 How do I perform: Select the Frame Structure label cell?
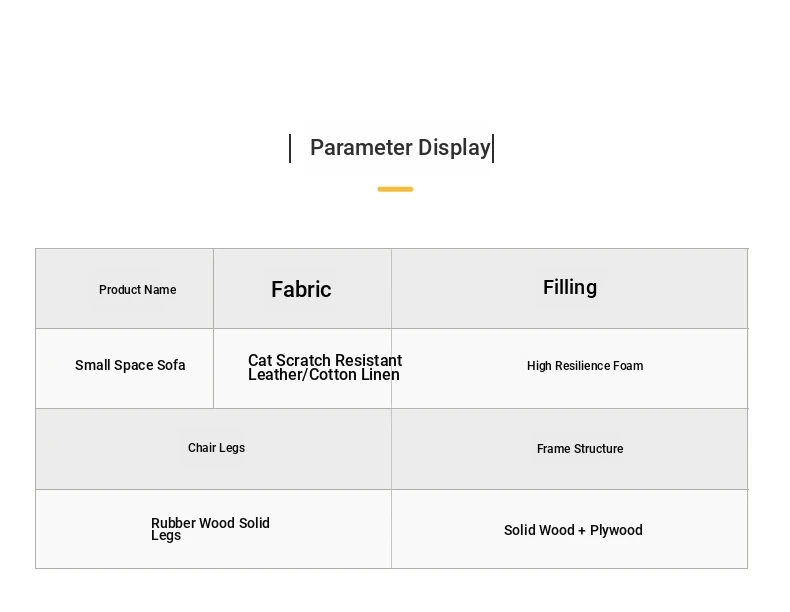(x=569, y=449)
